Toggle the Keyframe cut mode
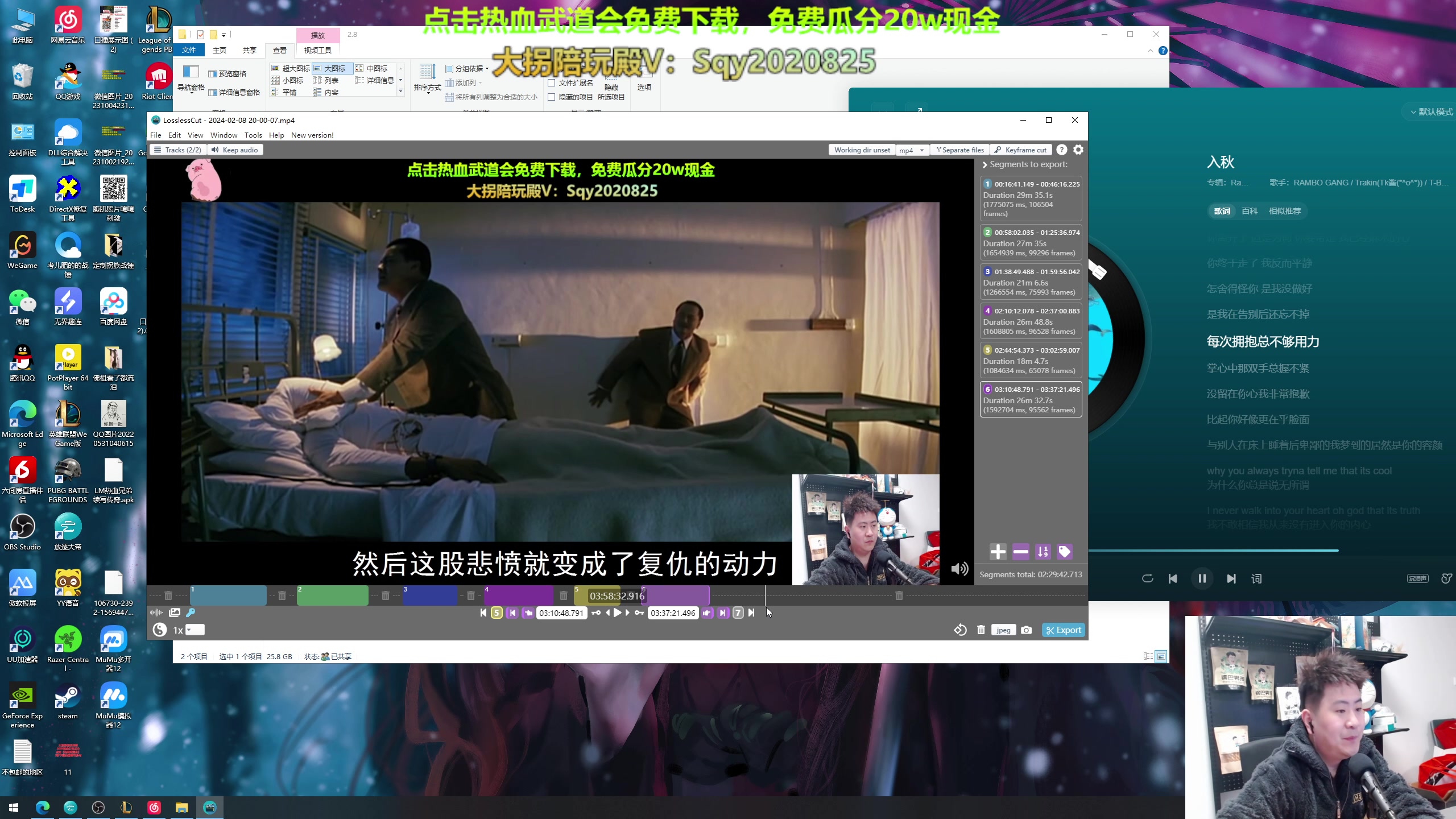Viewport: 1456px width, 819px height. click(x=1020, y=150)
